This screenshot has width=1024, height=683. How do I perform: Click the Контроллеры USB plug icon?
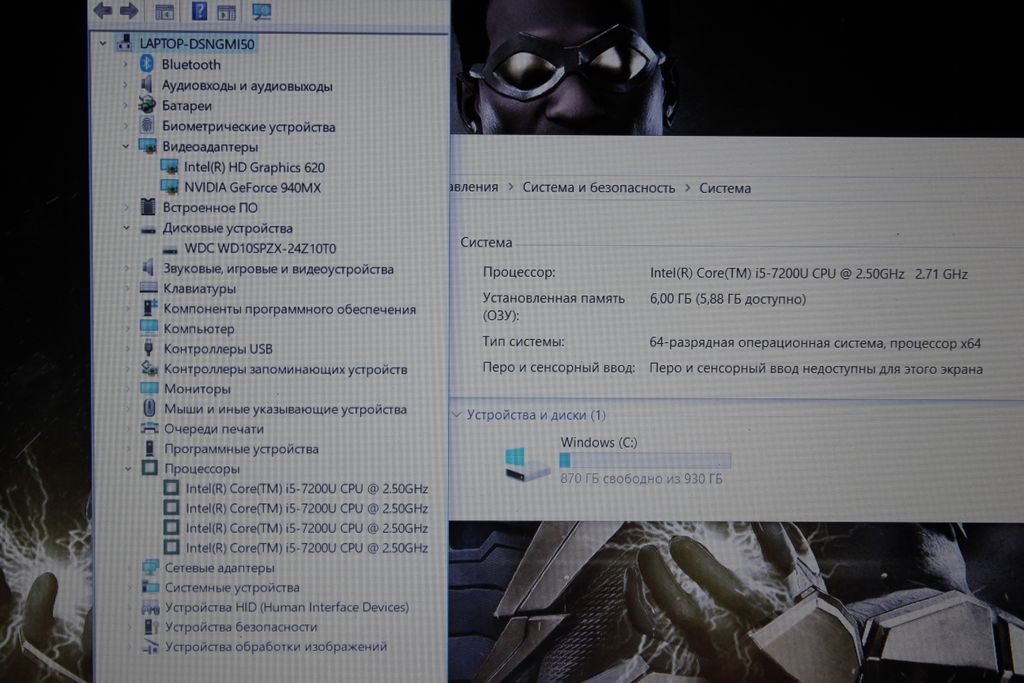point(149,348)
